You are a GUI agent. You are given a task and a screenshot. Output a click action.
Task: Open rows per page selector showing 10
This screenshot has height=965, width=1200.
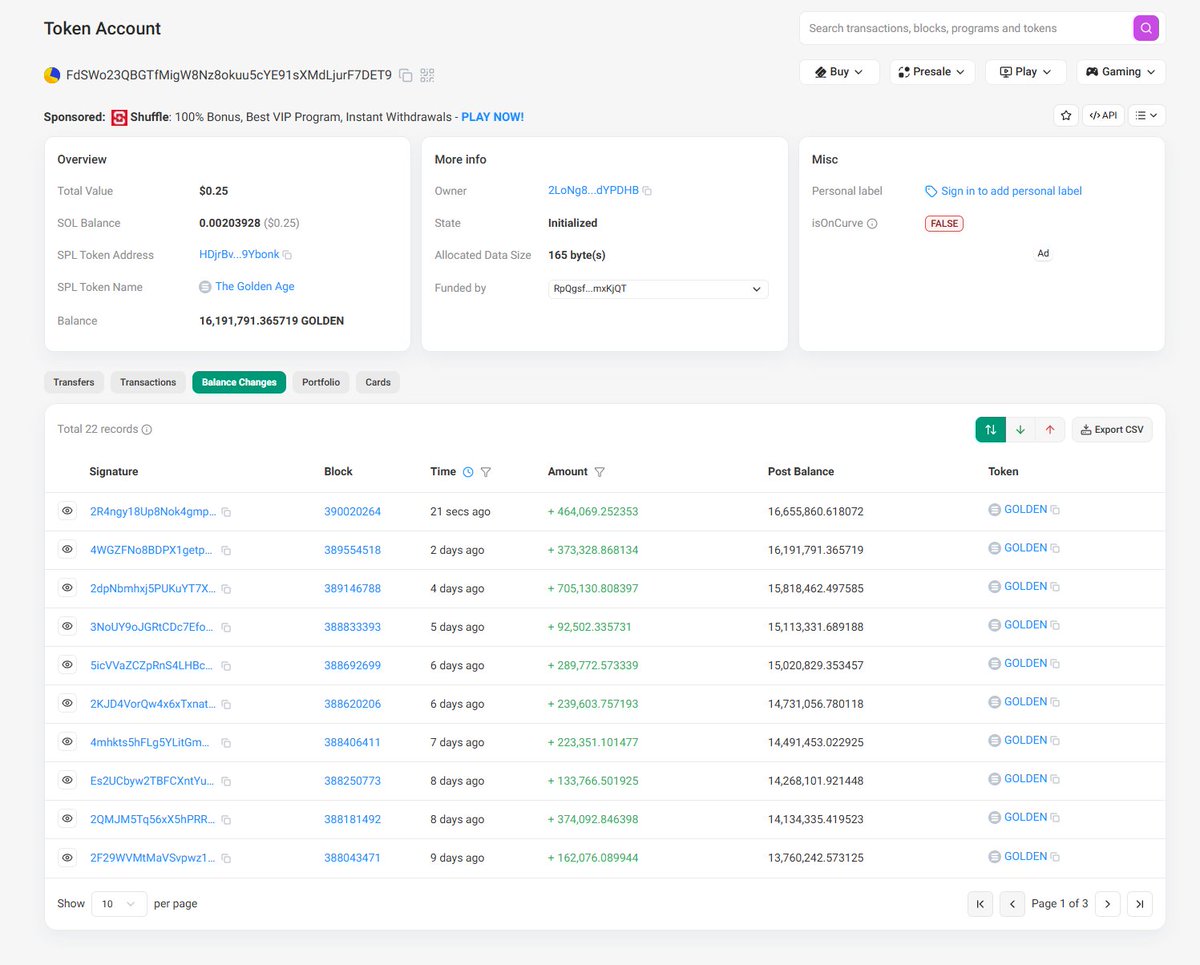pos(119,904)
